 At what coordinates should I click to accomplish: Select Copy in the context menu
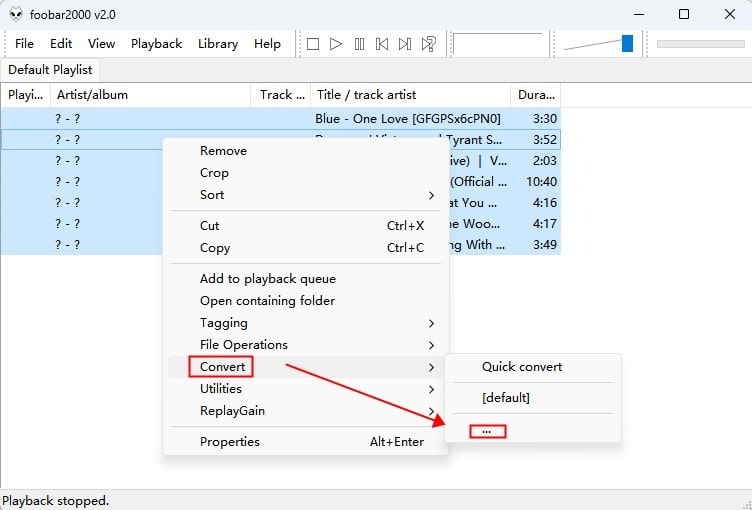pos(305,248)
